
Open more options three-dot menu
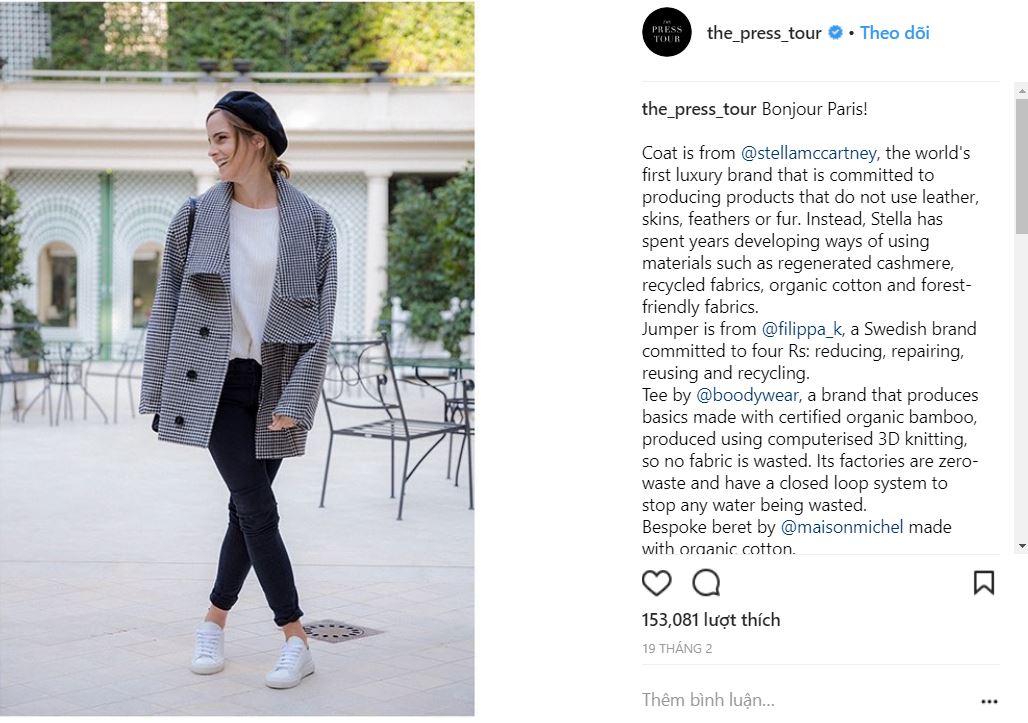point(989,701)
